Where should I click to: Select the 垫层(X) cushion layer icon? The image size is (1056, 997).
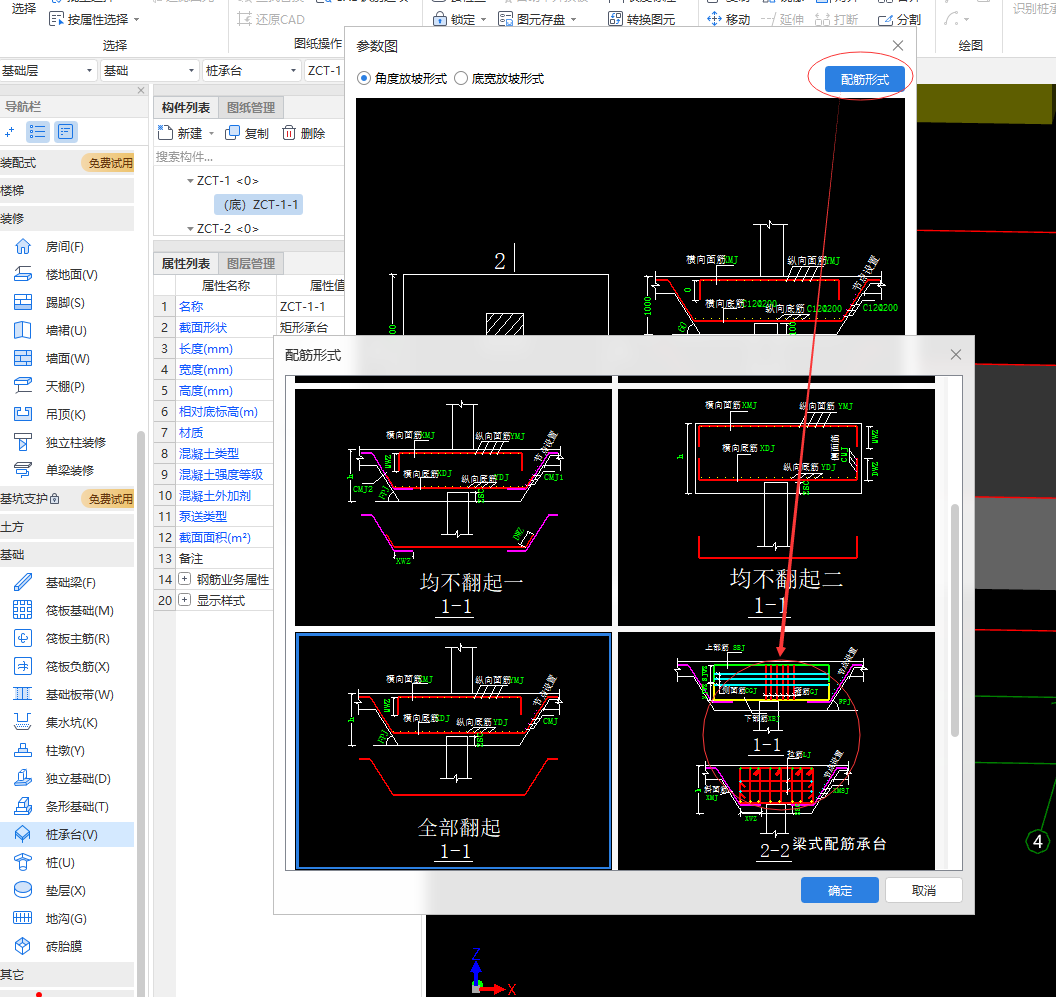[23, 890]
